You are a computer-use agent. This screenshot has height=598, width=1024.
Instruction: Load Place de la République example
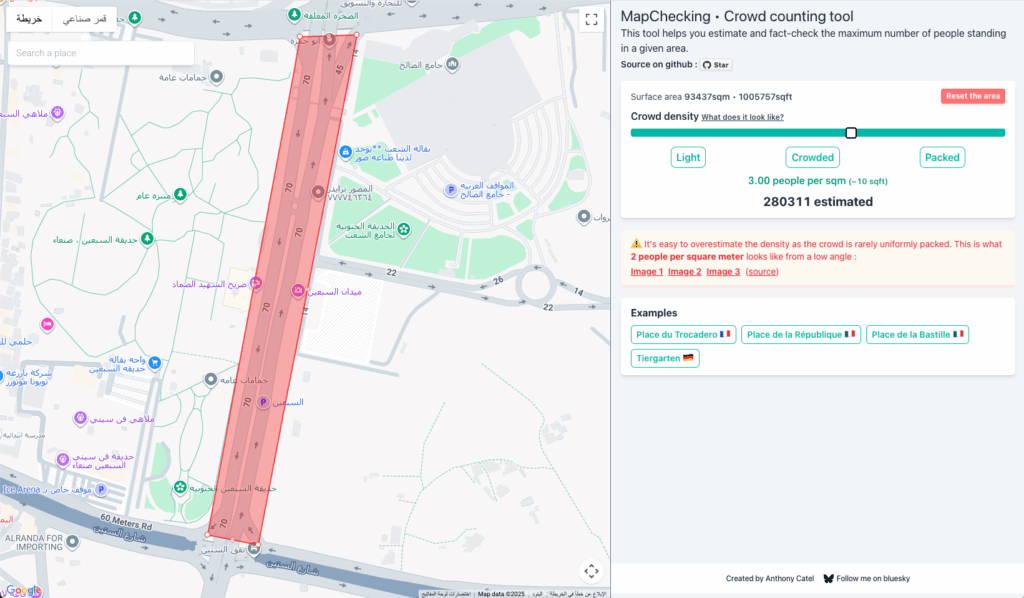coord(801,334)
